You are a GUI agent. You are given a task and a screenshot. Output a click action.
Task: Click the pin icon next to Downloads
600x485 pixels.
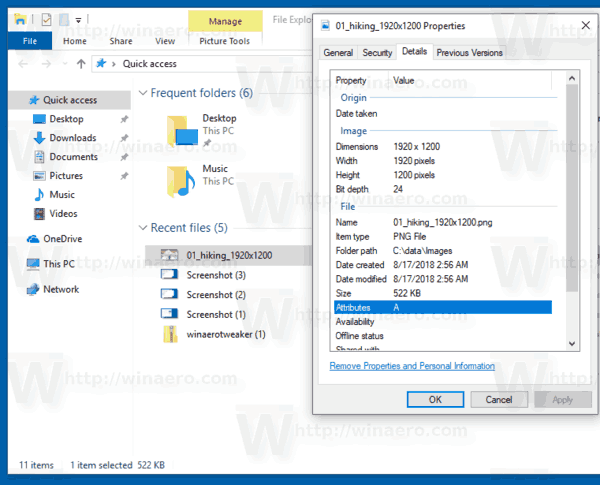point(124,138)
